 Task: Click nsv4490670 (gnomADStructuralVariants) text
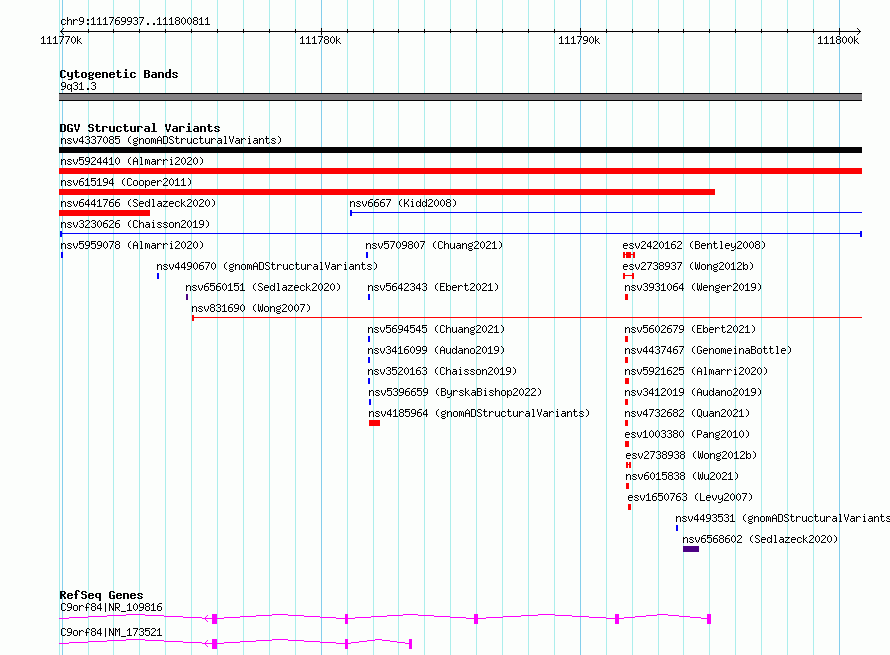tap(267, 266)
